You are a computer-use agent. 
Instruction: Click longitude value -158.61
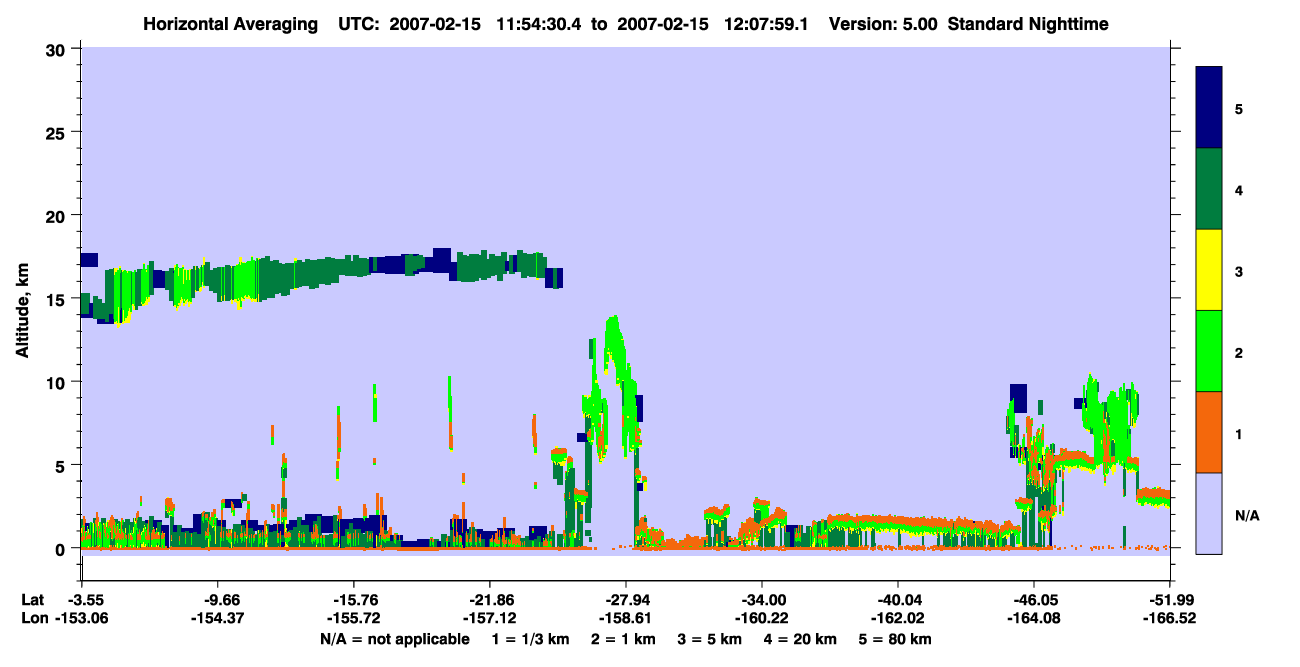[626, 618]
